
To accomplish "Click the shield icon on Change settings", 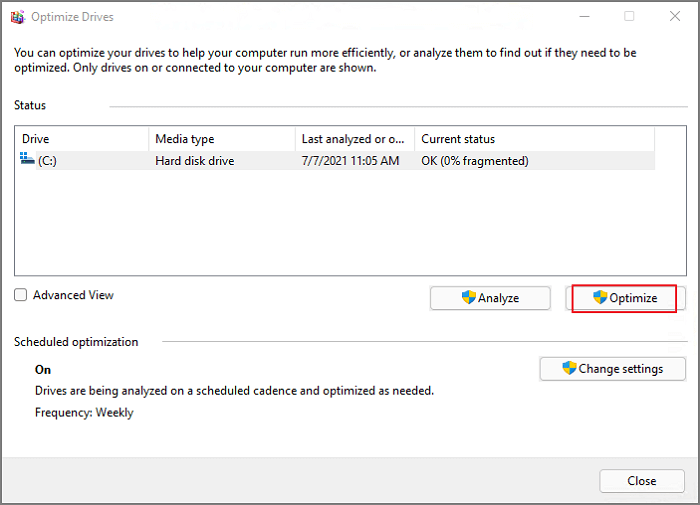I will click(x=569, y=369).
